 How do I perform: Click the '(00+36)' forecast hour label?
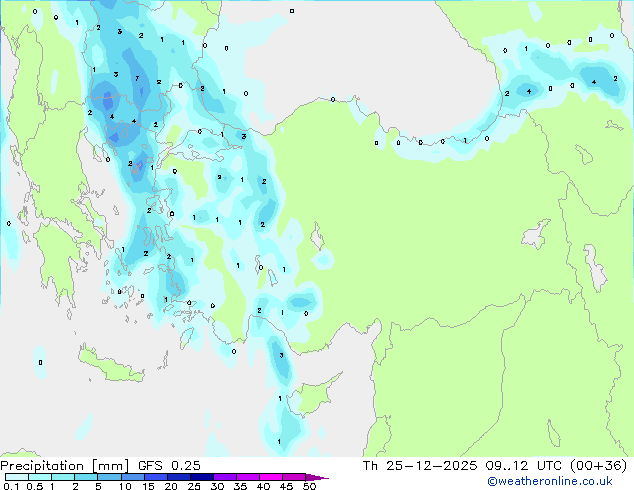click(598, 466)
